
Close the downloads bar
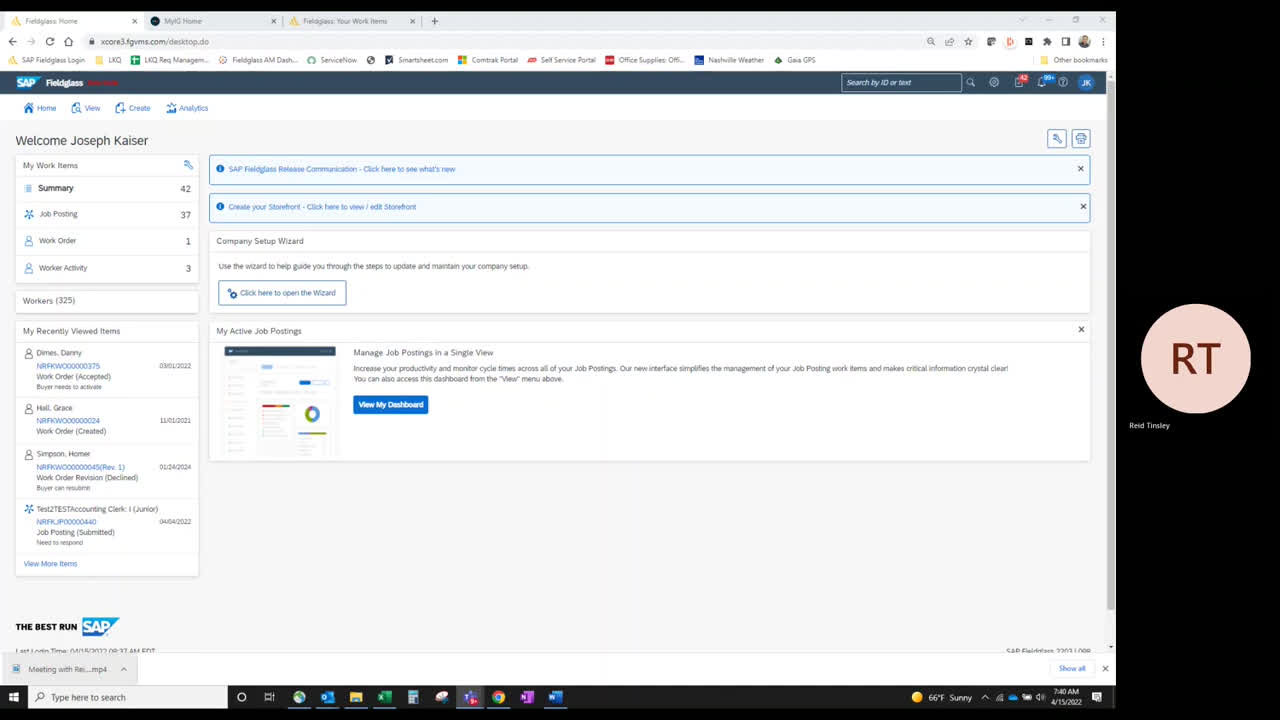click(1105, 668)
